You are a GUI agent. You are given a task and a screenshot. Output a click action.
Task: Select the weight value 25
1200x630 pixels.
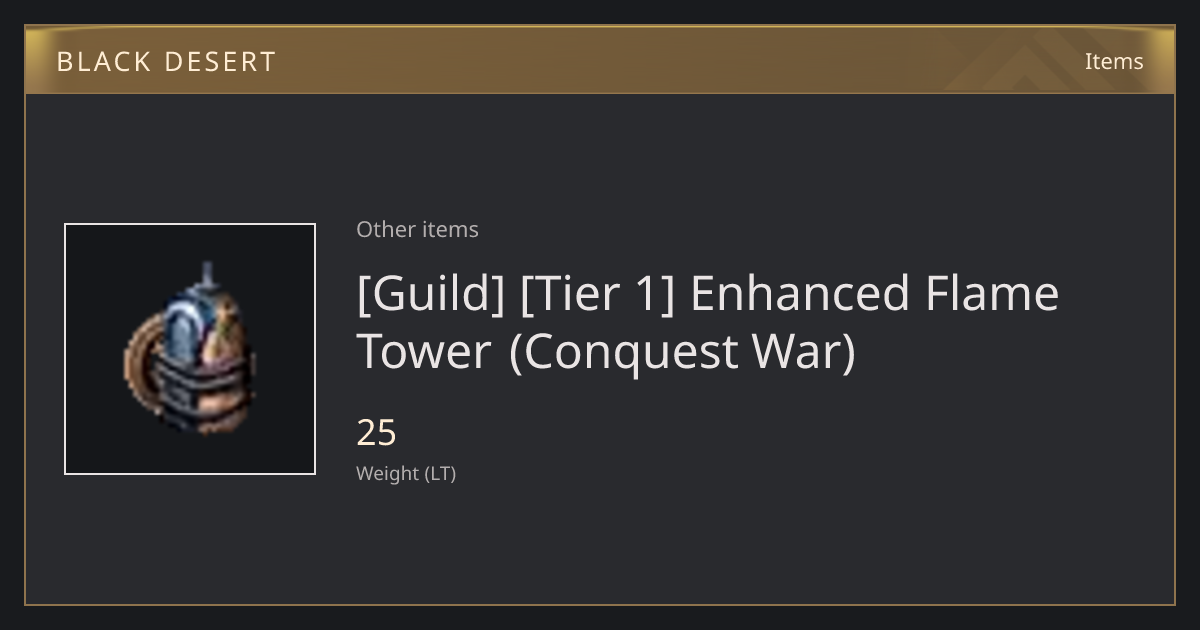(377, 433)
